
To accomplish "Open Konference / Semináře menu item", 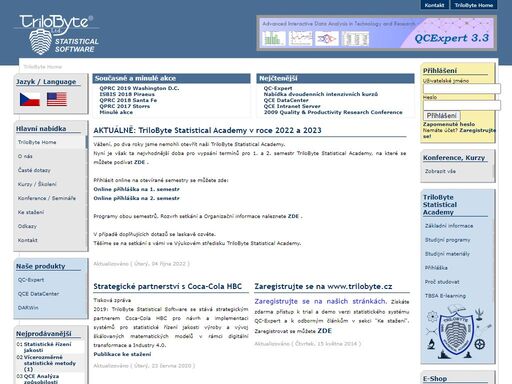I will 47,198.
